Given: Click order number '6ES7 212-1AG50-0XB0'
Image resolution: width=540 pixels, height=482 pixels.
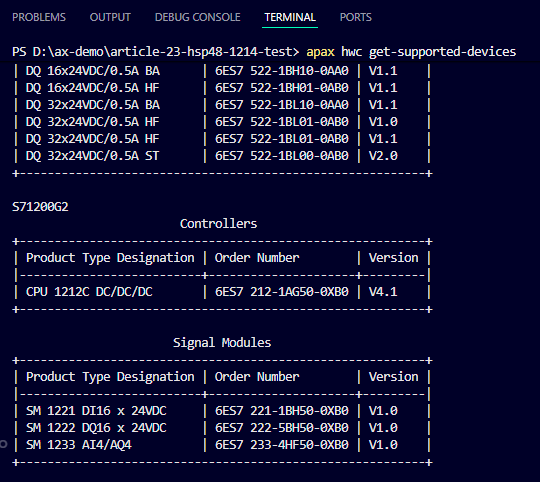Looking at the screenshot, I should 282,292.
